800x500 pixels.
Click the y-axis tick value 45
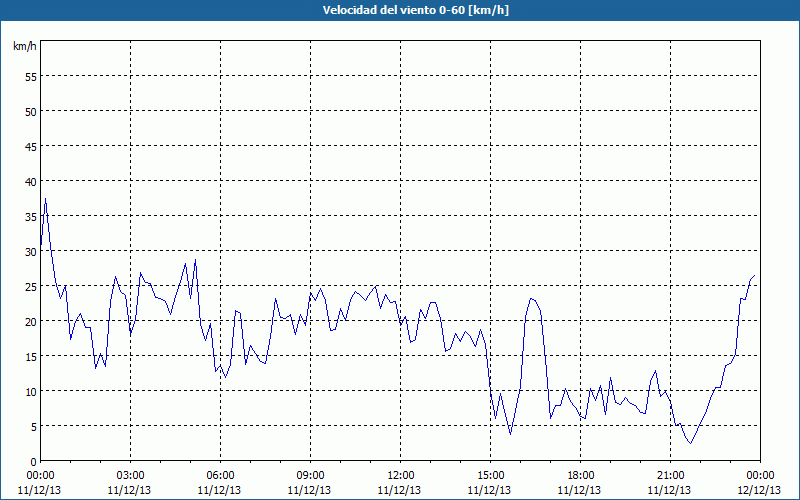point(31,146)
